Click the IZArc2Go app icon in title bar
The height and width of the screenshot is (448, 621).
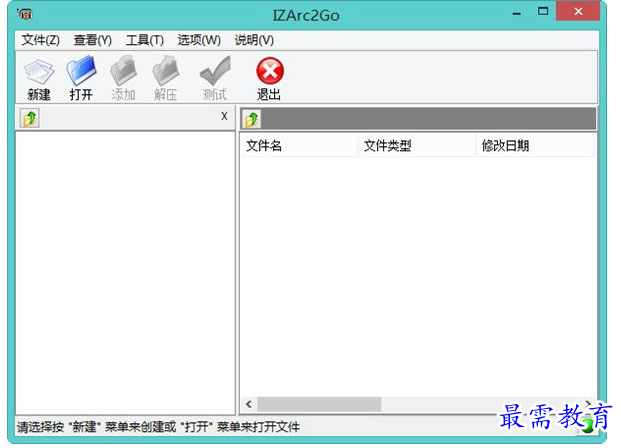(x=25, y=14)
